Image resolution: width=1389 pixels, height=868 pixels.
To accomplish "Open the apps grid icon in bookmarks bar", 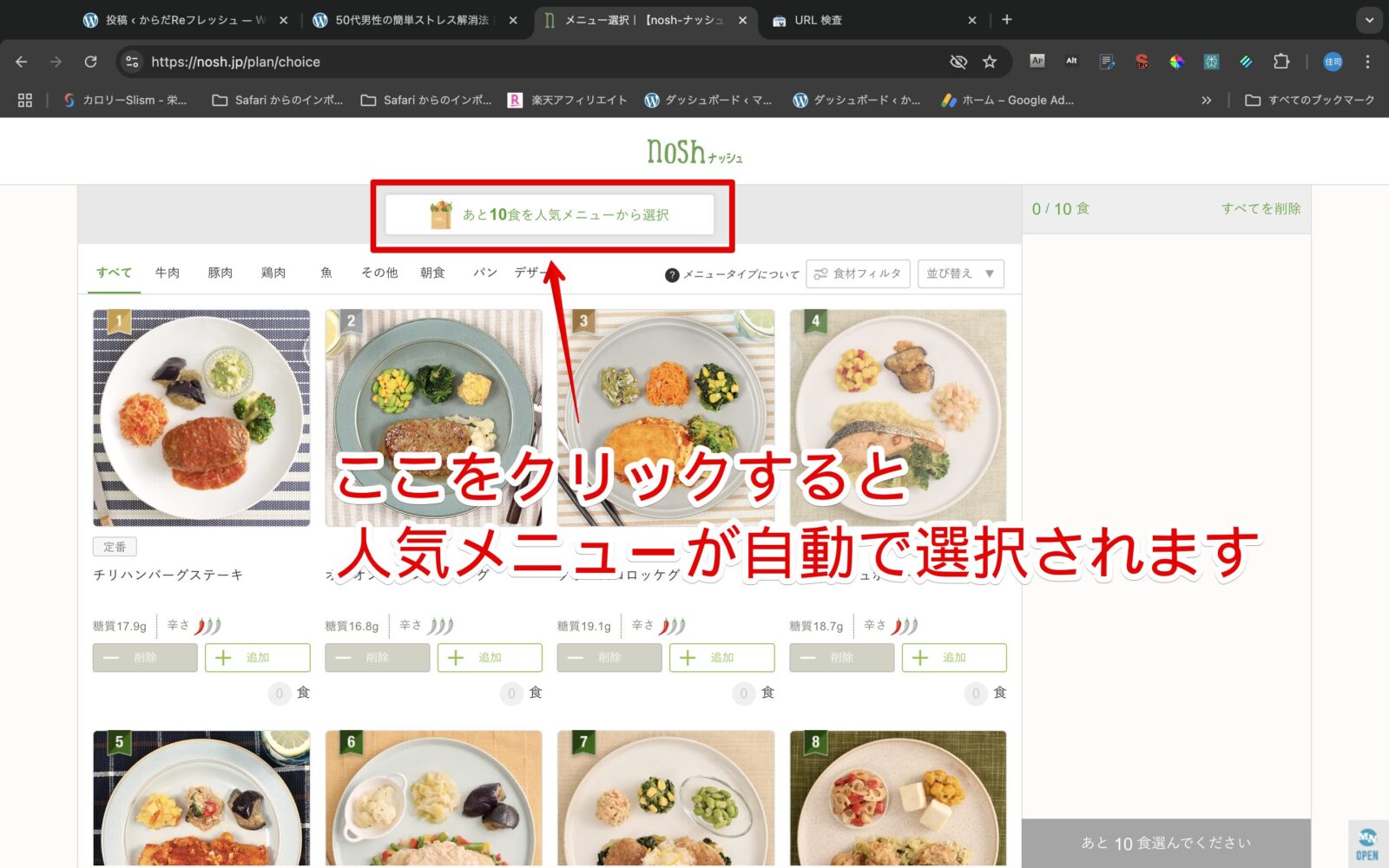I will [x=25, y=100].
